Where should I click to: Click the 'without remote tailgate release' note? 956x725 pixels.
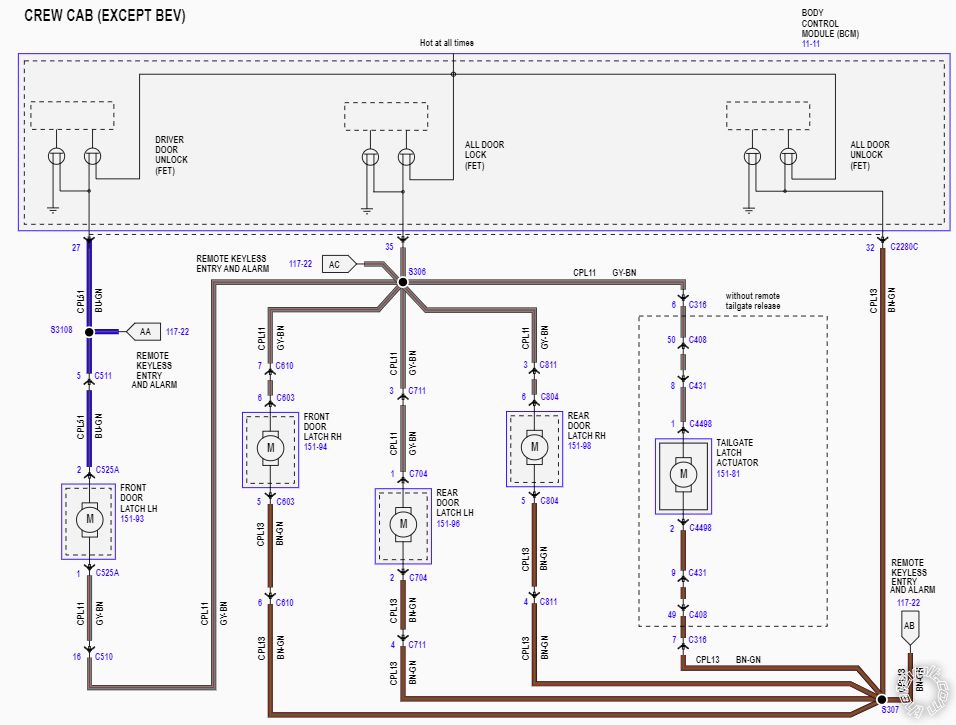(x=752, y=301)
